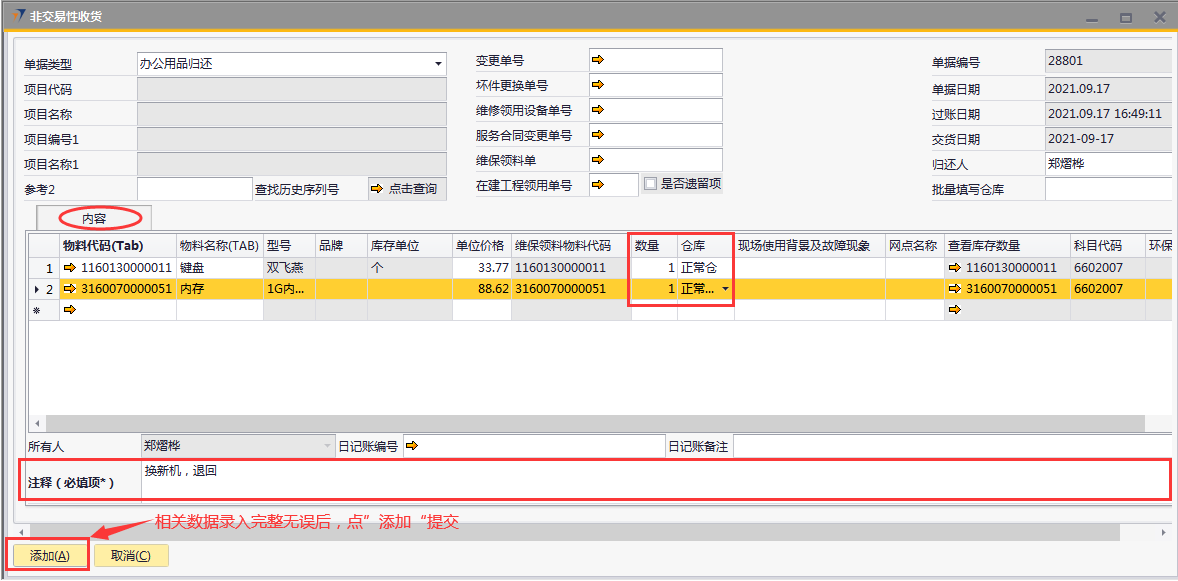Open the 所有人 dropdown
The image size is (1178, 581).
[326, 446]
